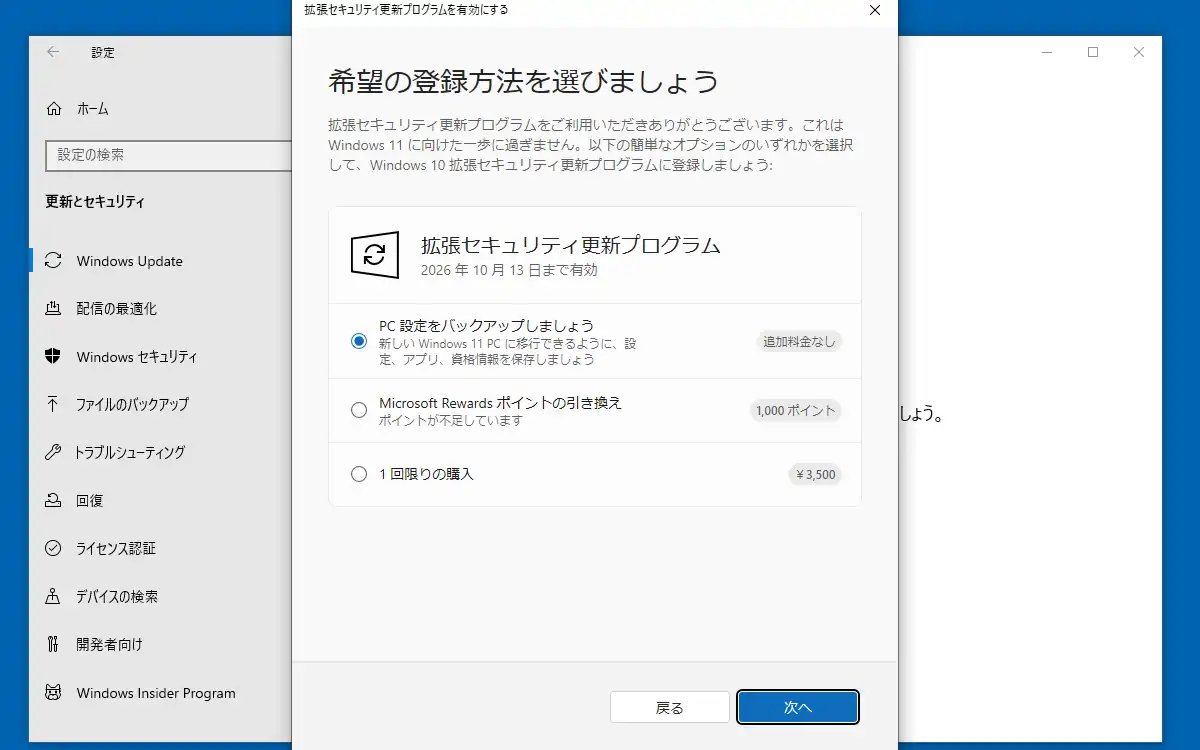Screen dimensions: 1200x750
Task: Click the Update & Security (更新とセキュリティ) section header
Action: click(95, 202)
